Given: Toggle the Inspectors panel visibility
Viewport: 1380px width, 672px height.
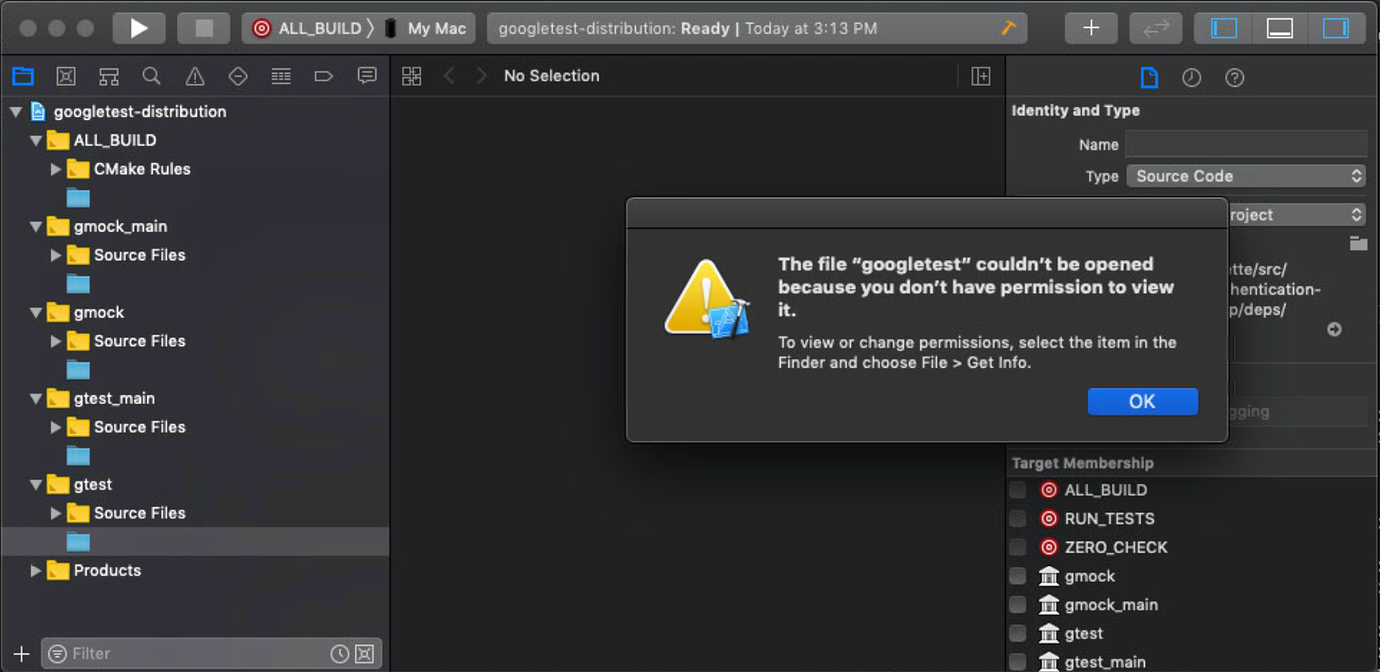Looking at the screenshot, I should click(1337, 28).
